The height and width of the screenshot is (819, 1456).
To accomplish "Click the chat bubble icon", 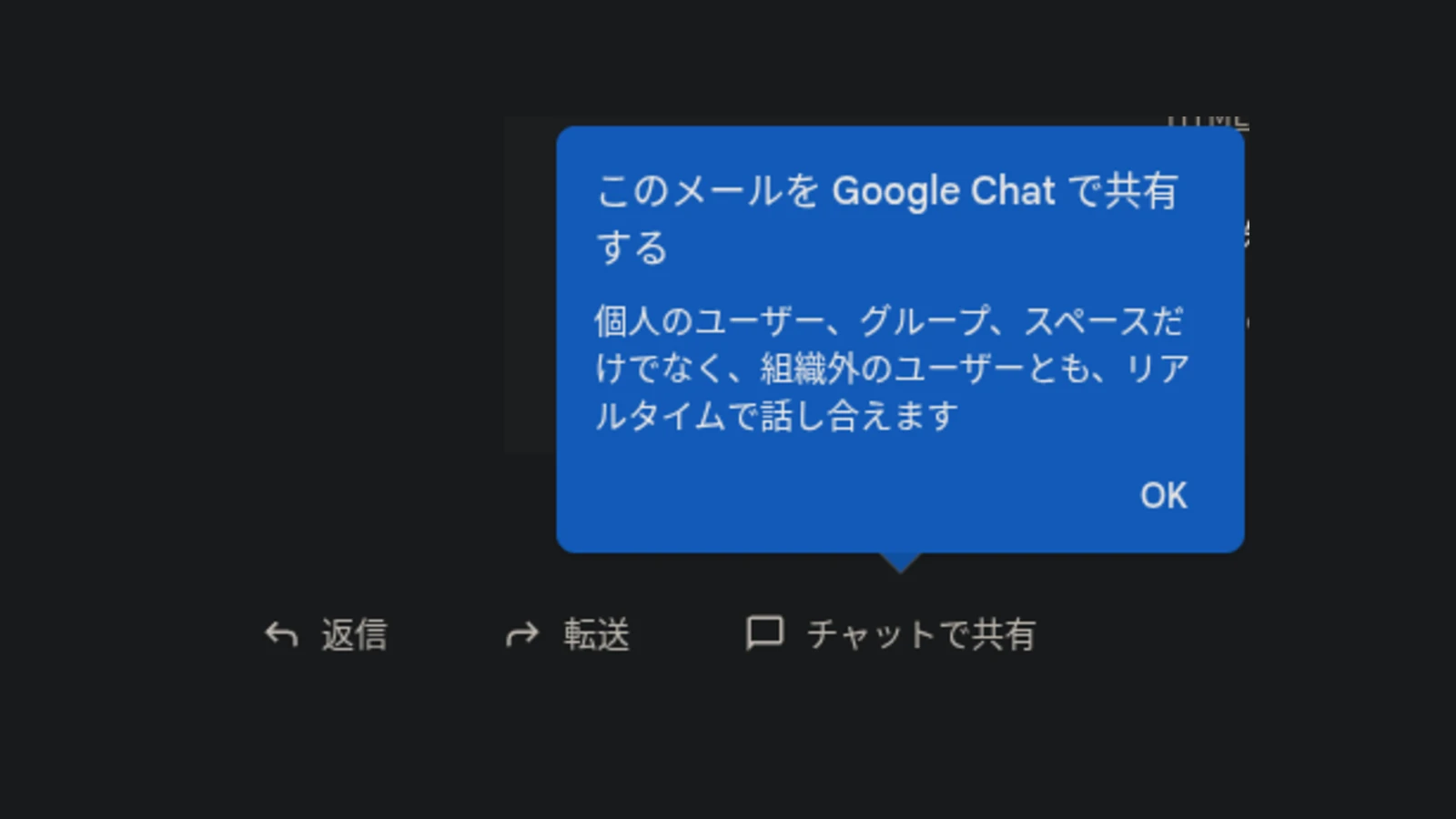I will [764, 632].
